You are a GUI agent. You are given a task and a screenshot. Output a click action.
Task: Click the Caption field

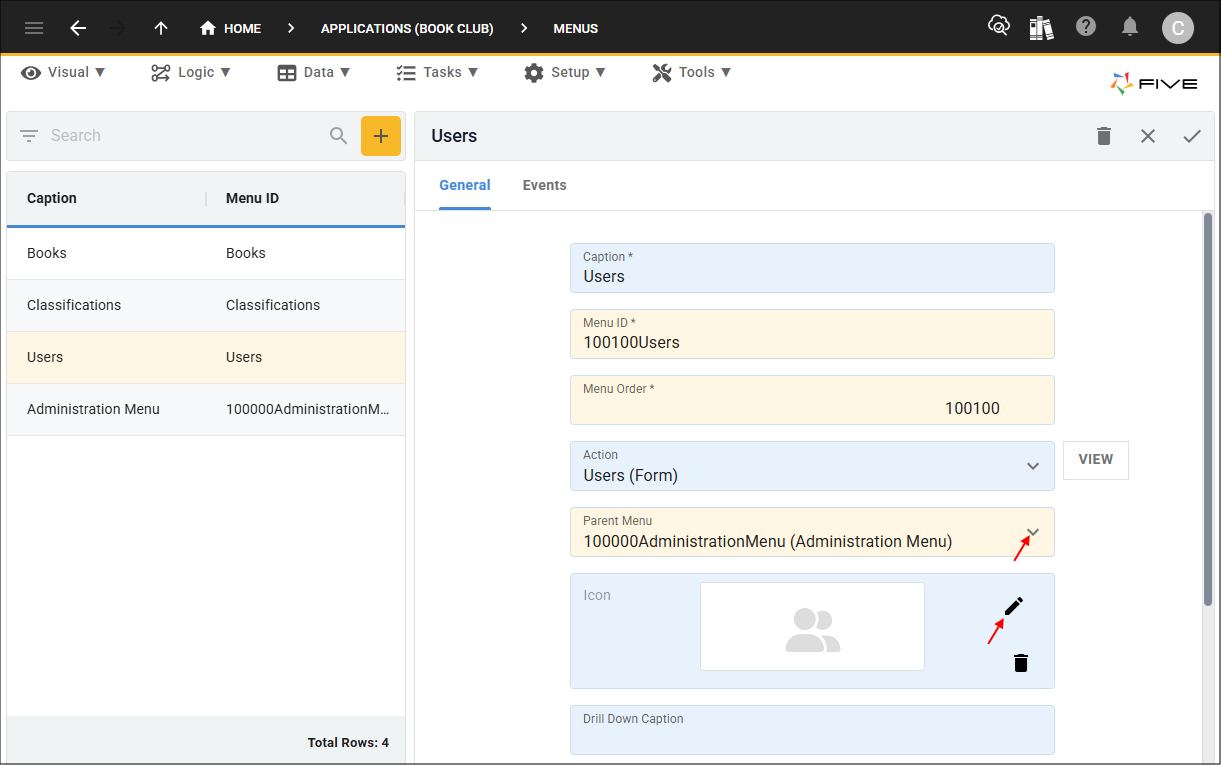coord(812,268)
